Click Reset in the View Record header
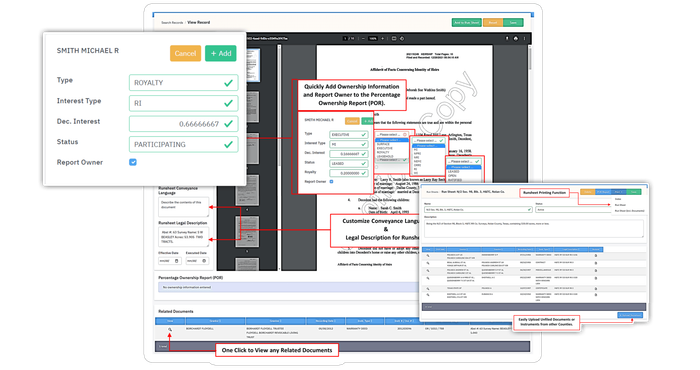This screenshot has height=370, width=700. 493,22
